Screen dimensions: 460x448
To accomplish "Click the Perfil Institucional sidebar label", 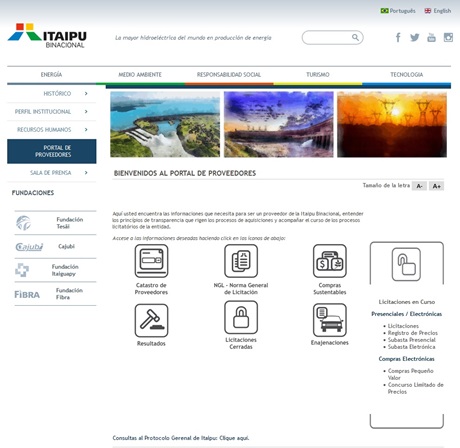I will tap(43, 112).
